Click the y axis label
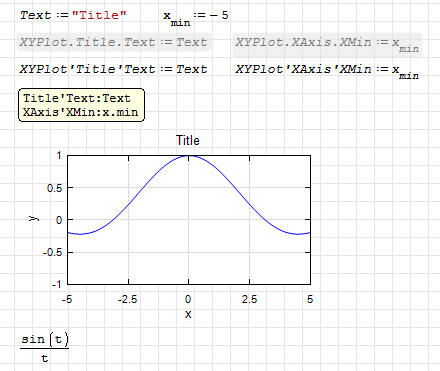Screen dimensions: 440x371 tap(34, 218)
